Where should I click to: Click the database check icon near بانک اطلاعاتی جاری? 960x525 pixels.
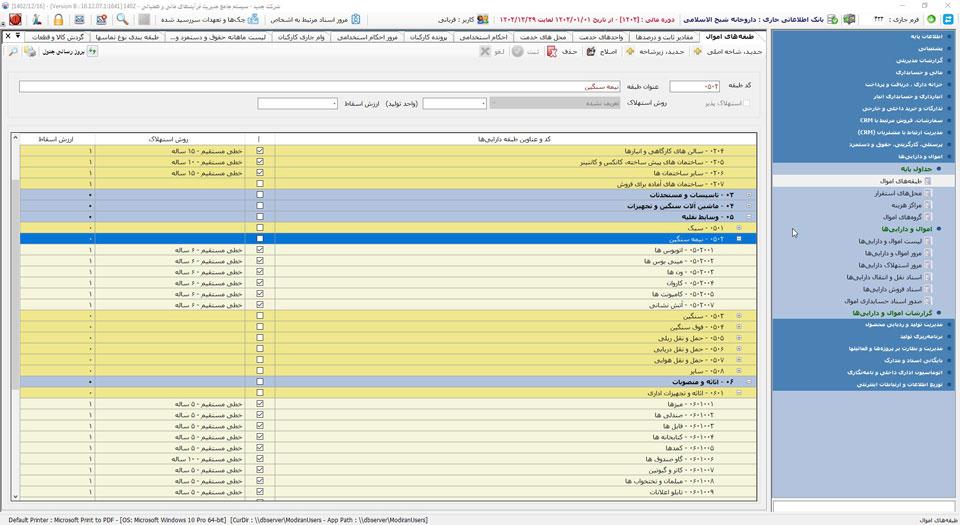point(833,20)
